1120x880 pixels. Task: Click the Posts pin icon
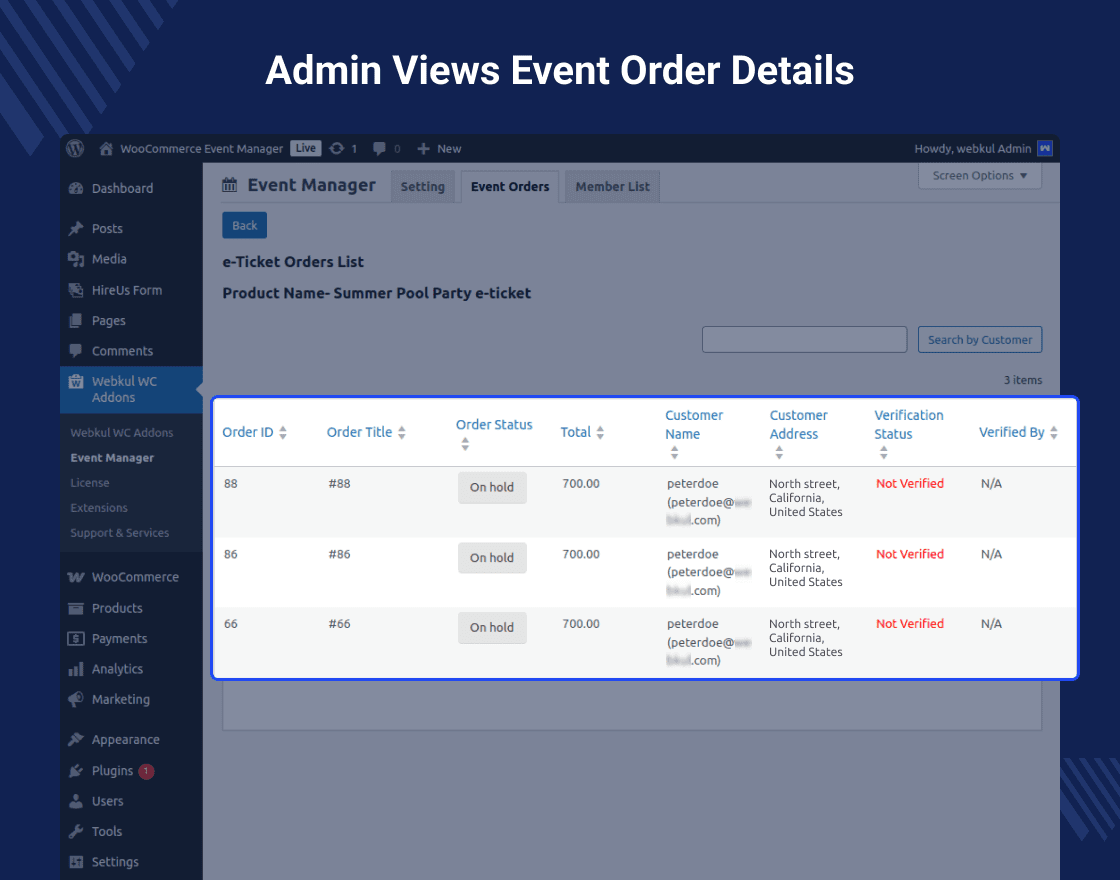point(76,229)
